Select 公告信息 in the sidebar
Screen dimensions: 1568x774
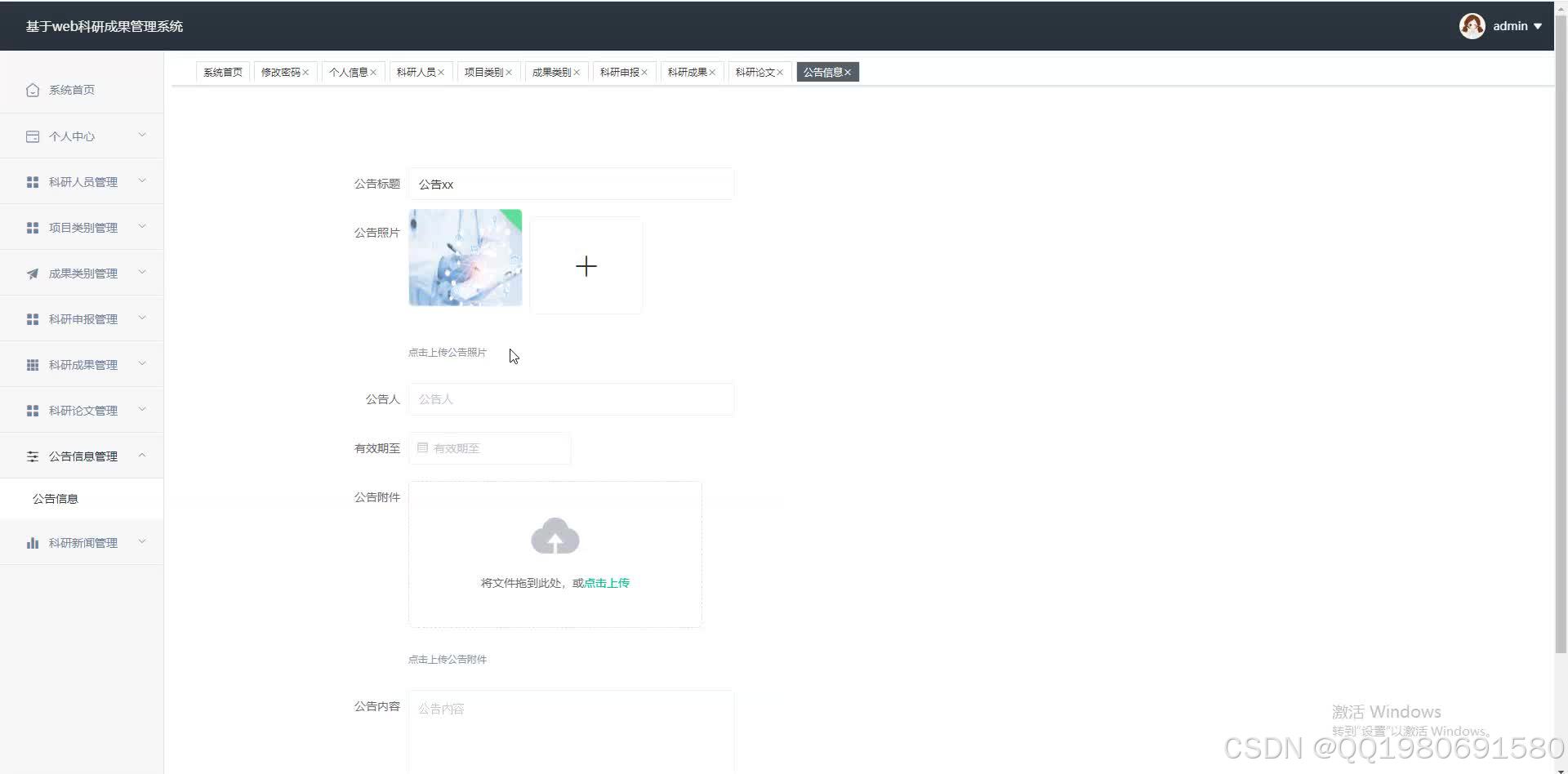tap(56, 498)
